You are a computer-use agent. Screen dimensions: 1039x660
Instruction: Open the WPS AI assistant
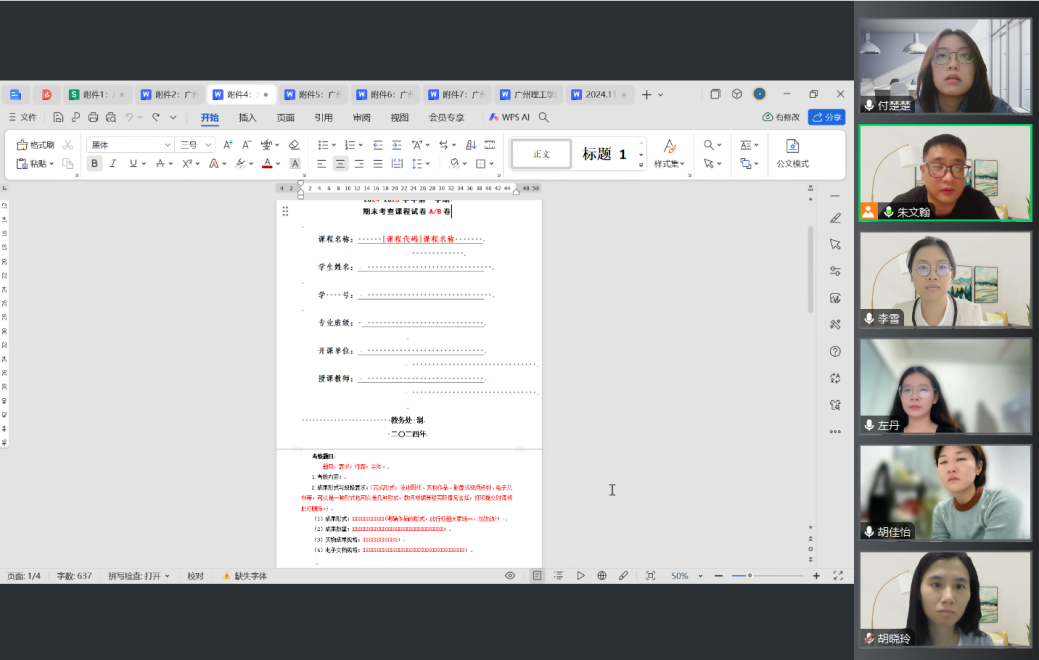coord(509,117)
